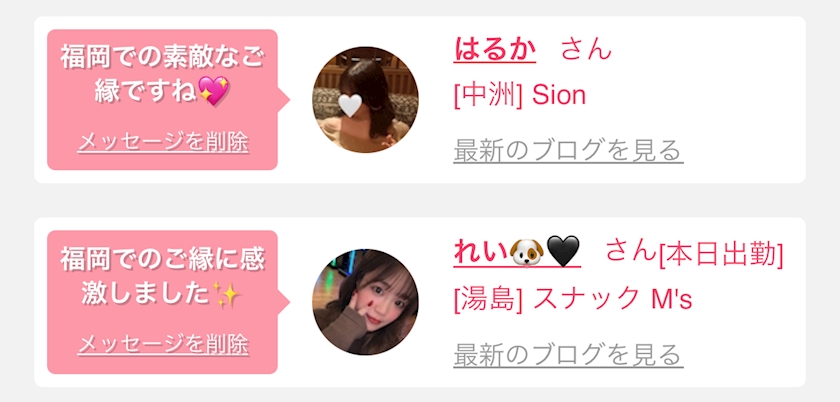Screen dimensions: 840x402
Task: Open the れい name link
Action: click(517, 252)
